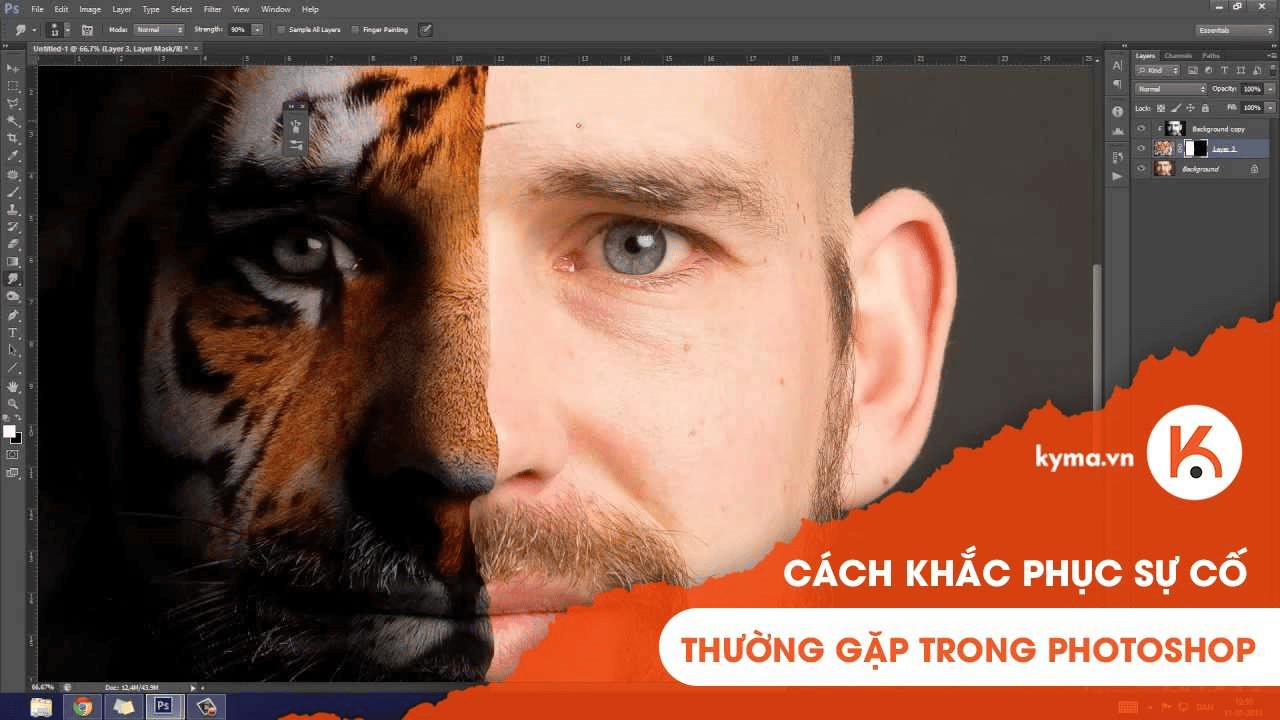Image resolution: width=1280 pixels, height=720 pixels.
Task: Hide the Background copy layer
Action: pos(1141,128)
